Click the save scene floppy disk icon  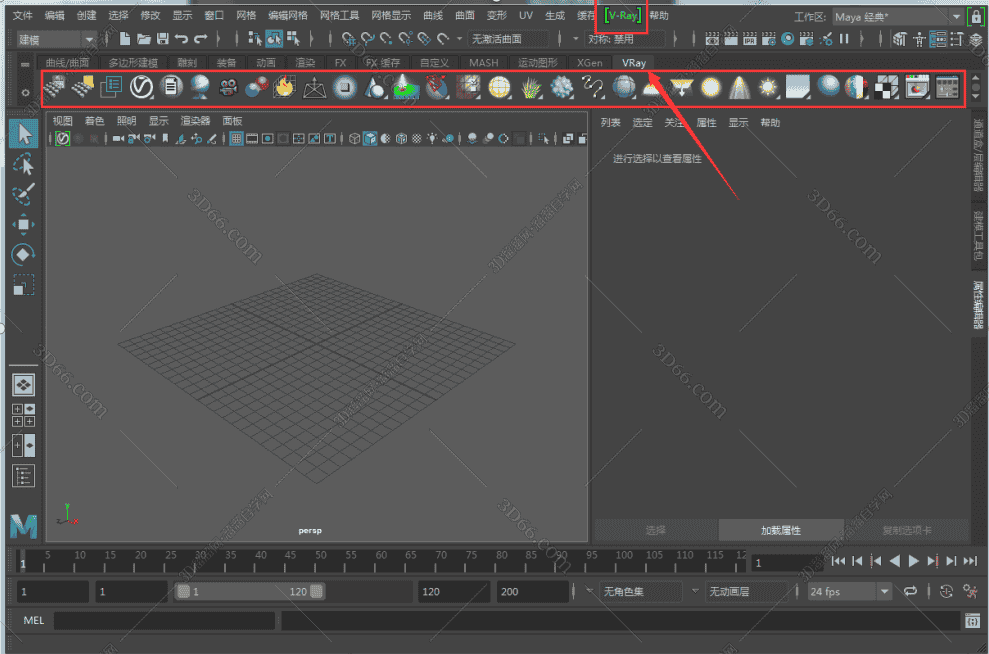(162, 39)
